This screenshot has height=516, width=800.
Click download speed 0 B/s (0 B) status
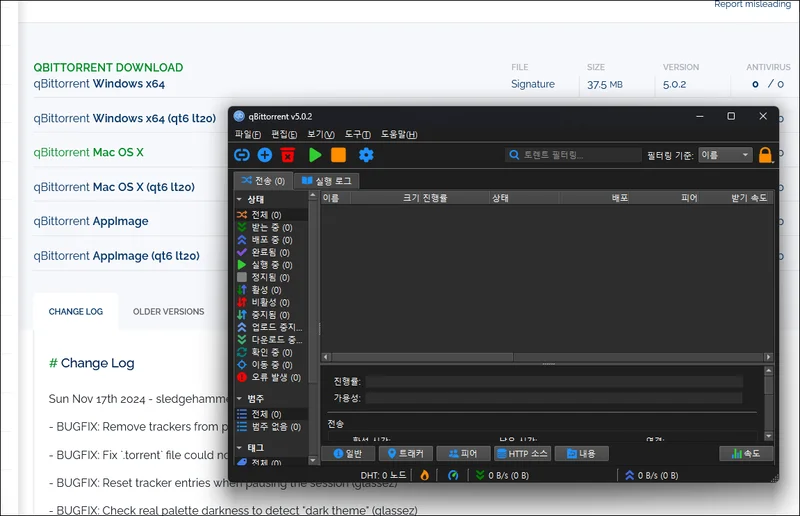[503, 475]
